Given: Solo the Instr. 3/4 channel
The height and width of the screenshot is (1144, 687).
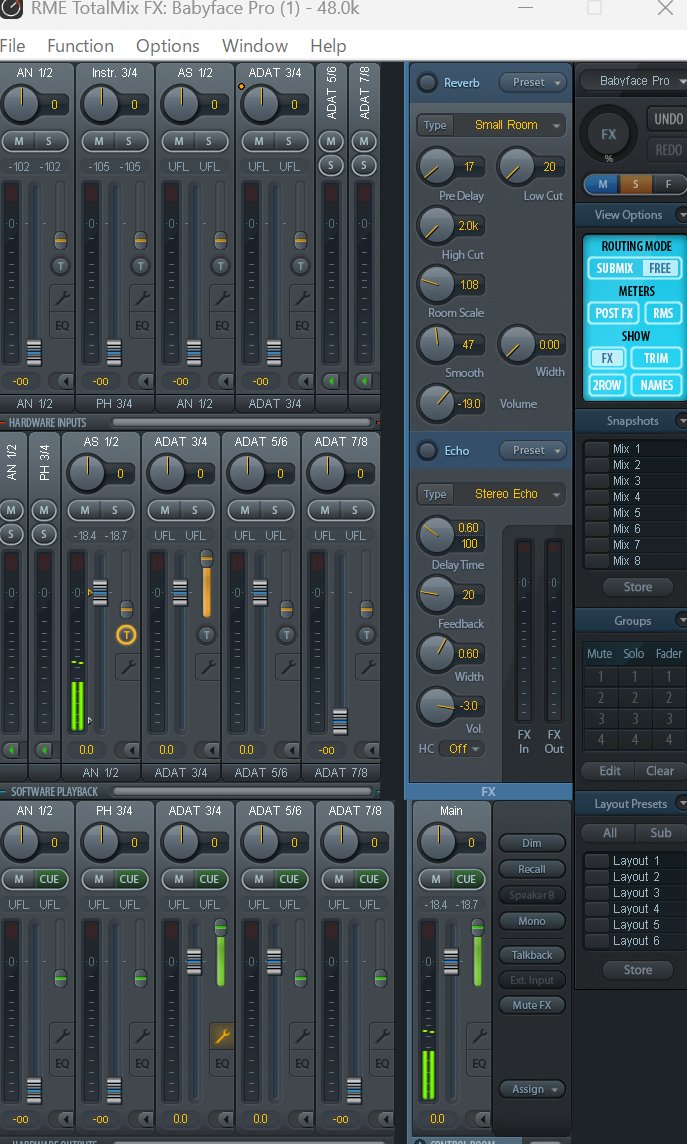Looking at the screenshot, I should (x=128, y=141).
